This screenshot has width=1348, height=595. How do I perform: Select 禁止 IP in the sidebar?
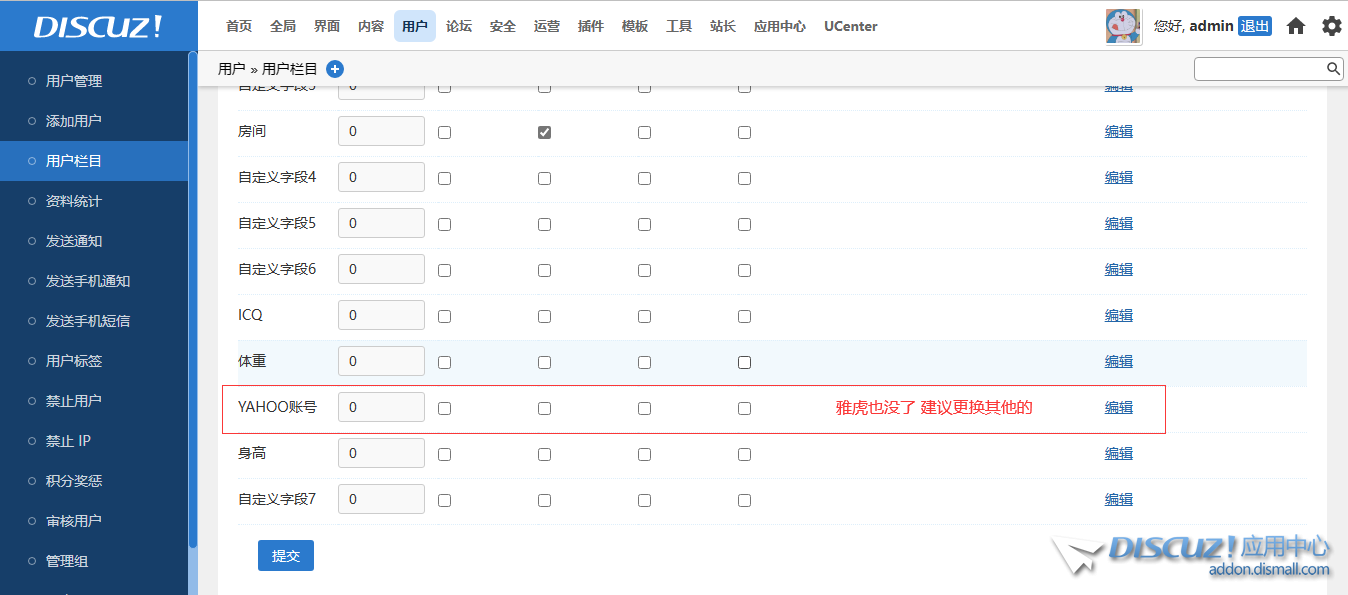[x=69, y=441]
